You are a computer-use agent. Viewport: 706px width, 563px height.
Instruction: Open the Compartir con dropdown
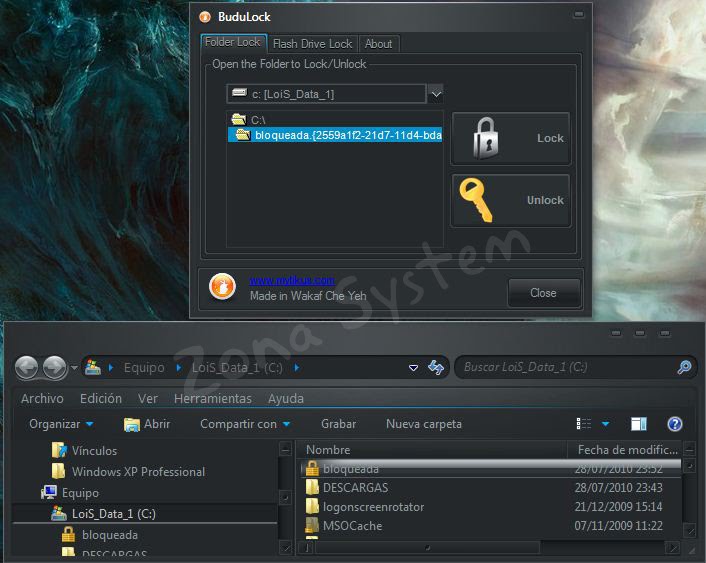point(245,424)
